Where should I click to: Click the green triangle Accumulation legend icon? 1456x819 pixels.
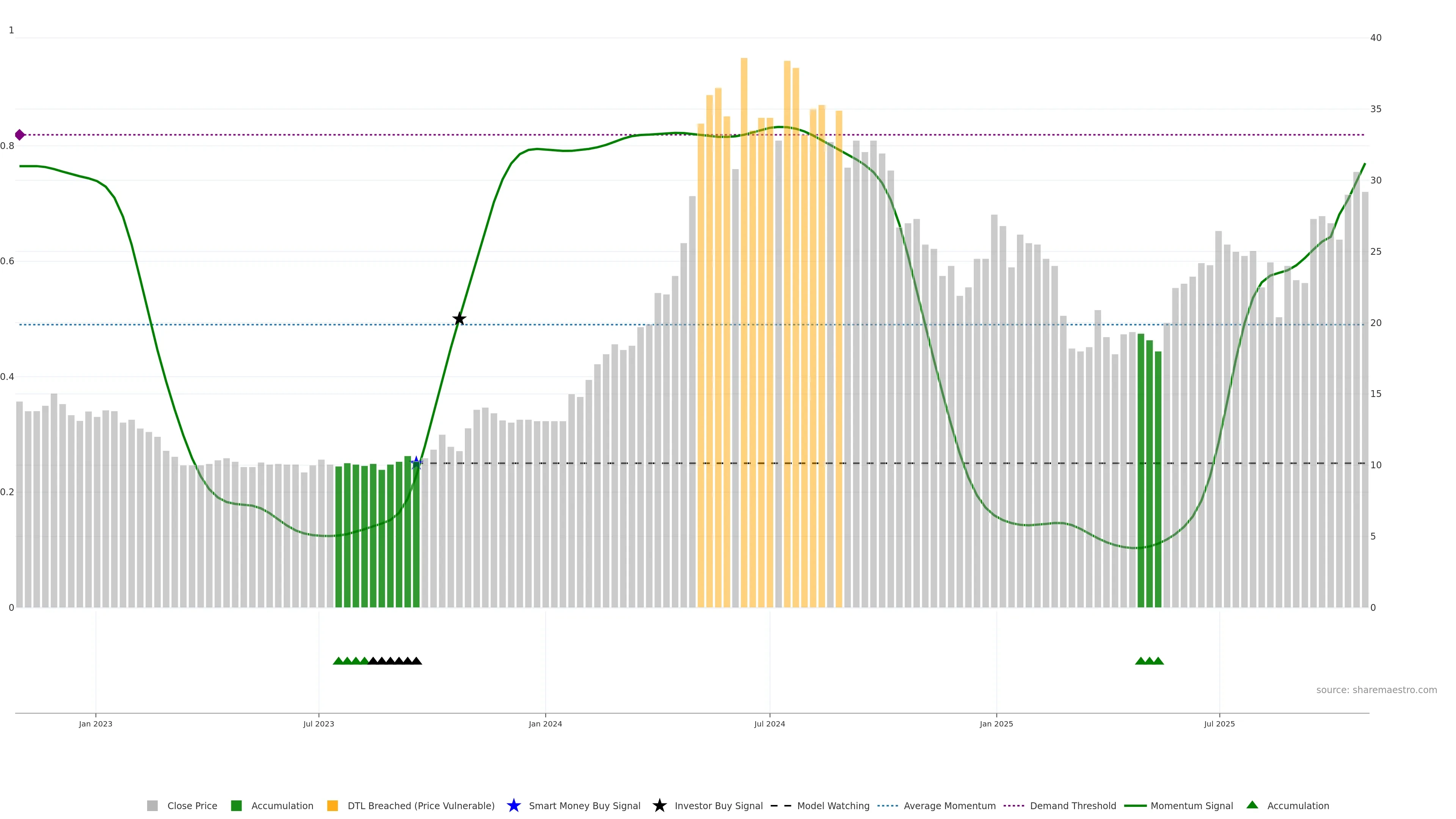(1252, 805)
